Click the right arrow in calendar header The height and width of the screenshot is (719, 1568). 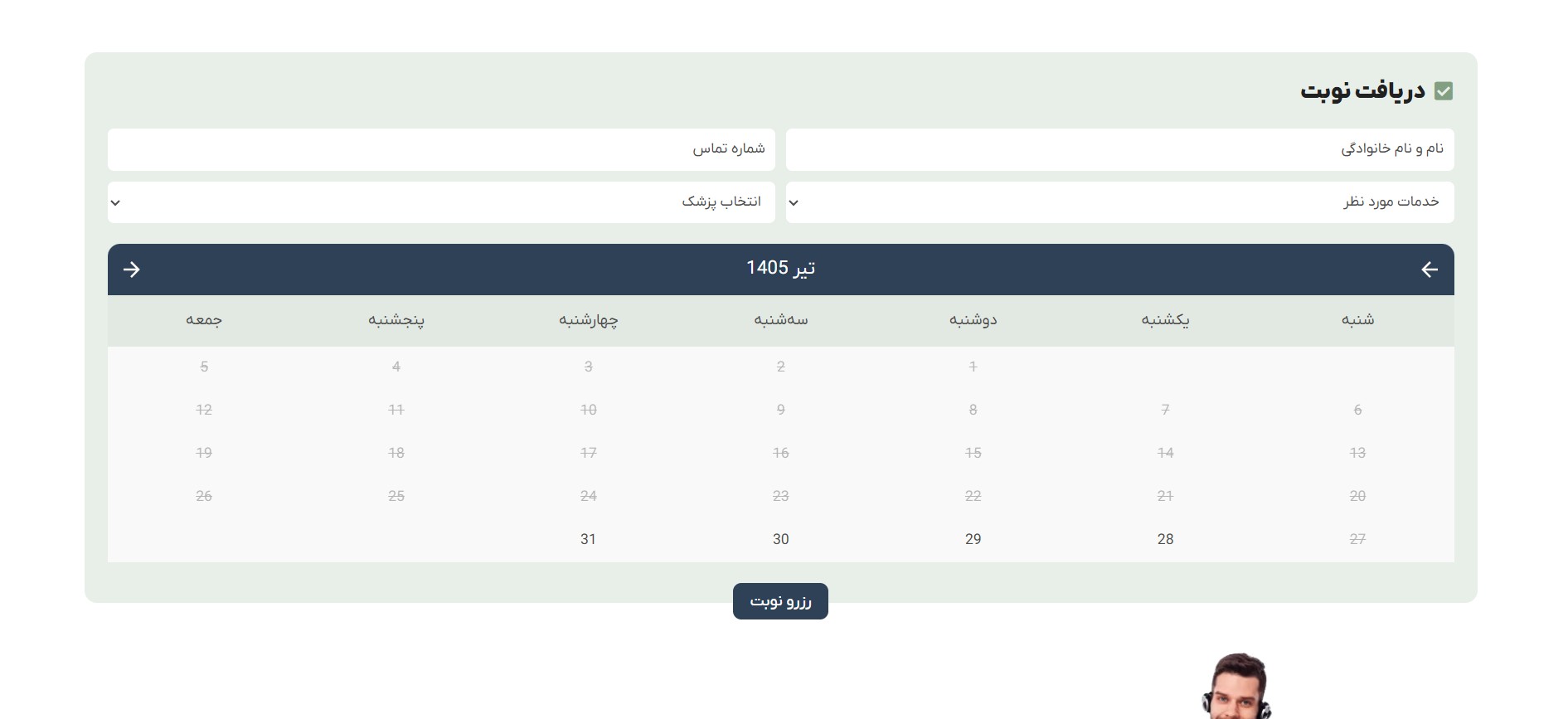tap(132, 270)
